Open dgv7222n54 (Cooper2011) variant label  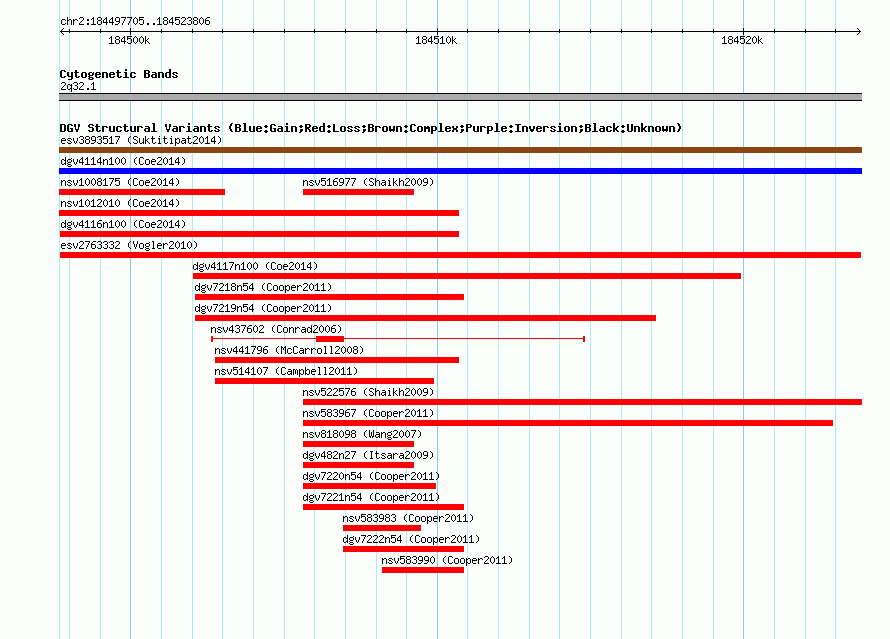(x=412, y=539)
